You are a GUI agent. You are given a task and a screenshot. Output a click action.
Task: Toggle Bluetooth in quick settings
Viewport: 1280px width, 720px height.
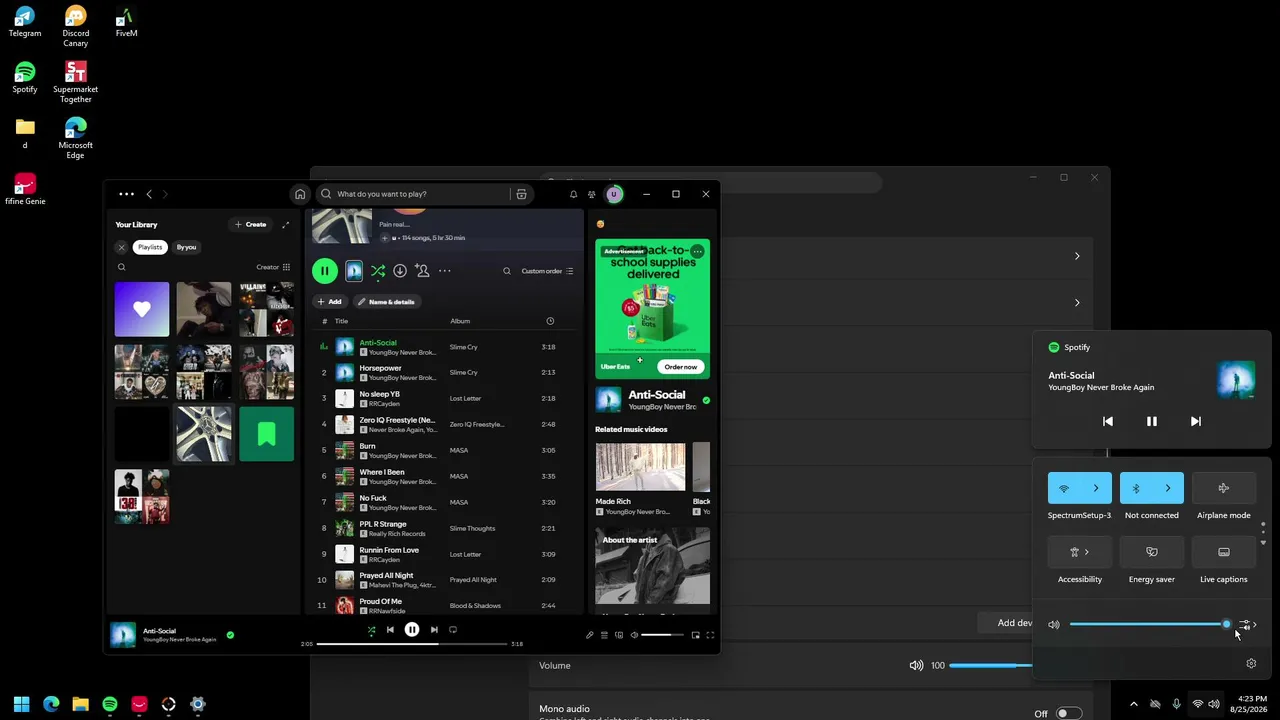[1136, 488]
